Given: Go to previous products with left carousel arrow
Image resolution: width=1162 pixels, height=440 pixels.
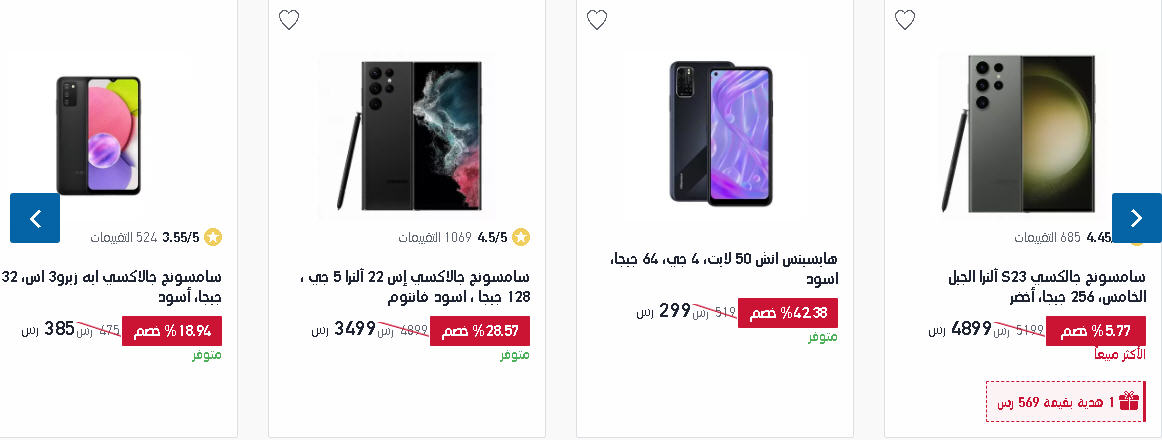Looking at the screenshot, I should 35,218.
